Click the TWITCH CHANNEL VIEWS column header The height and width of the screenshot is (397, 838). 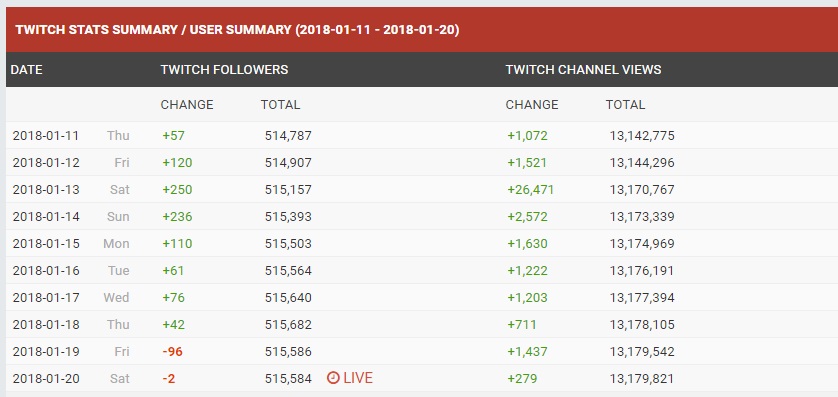click(584, 69)
